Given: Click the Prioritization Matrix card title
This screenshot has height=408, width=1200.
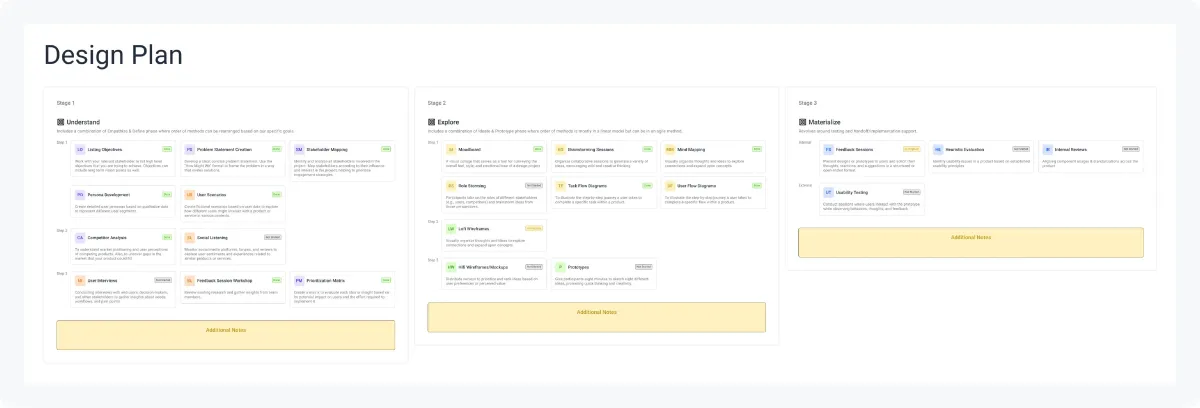Looking at the screenshot, I should [328, 281].
